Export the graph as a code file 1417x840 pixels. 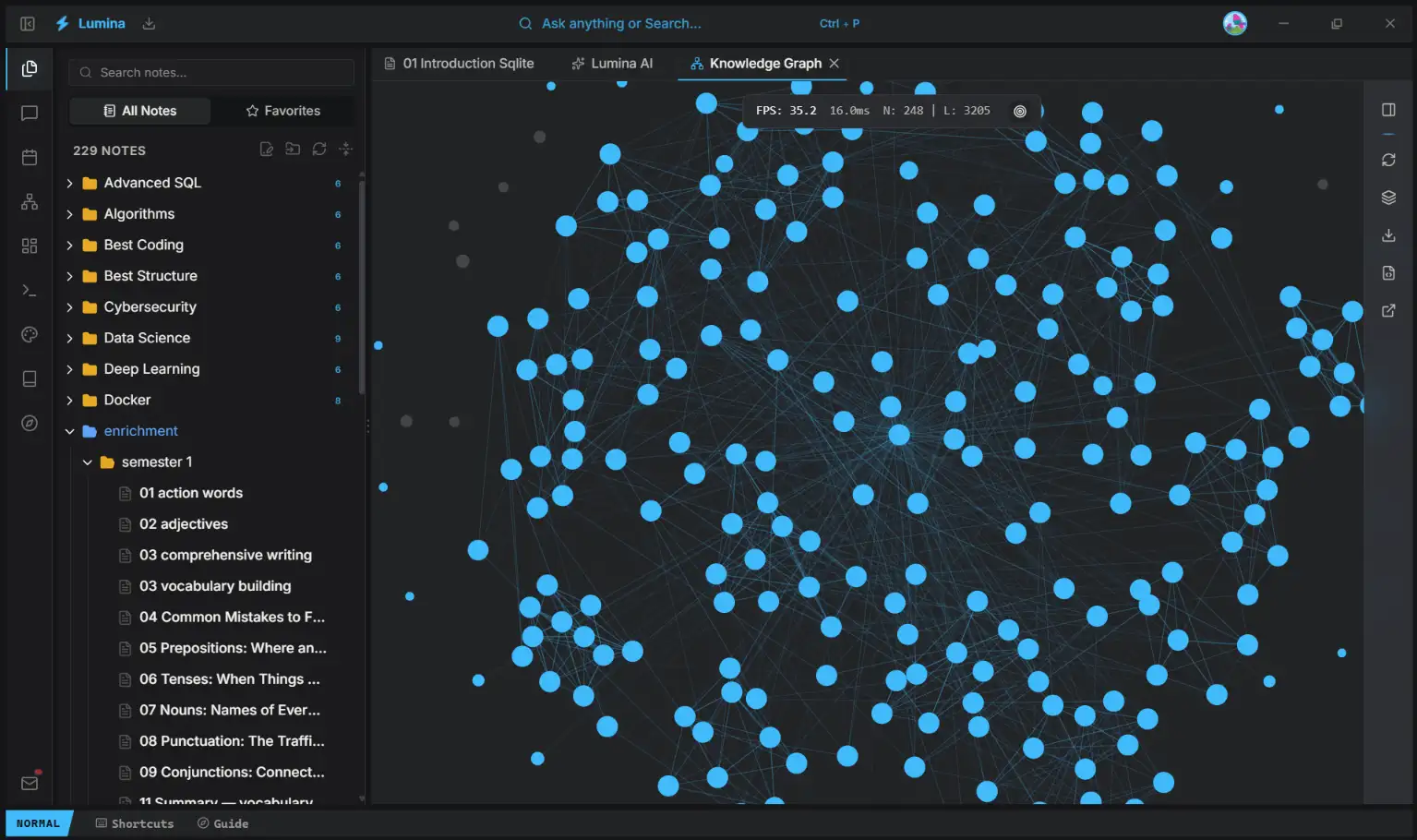click(x=1388, y=273)
